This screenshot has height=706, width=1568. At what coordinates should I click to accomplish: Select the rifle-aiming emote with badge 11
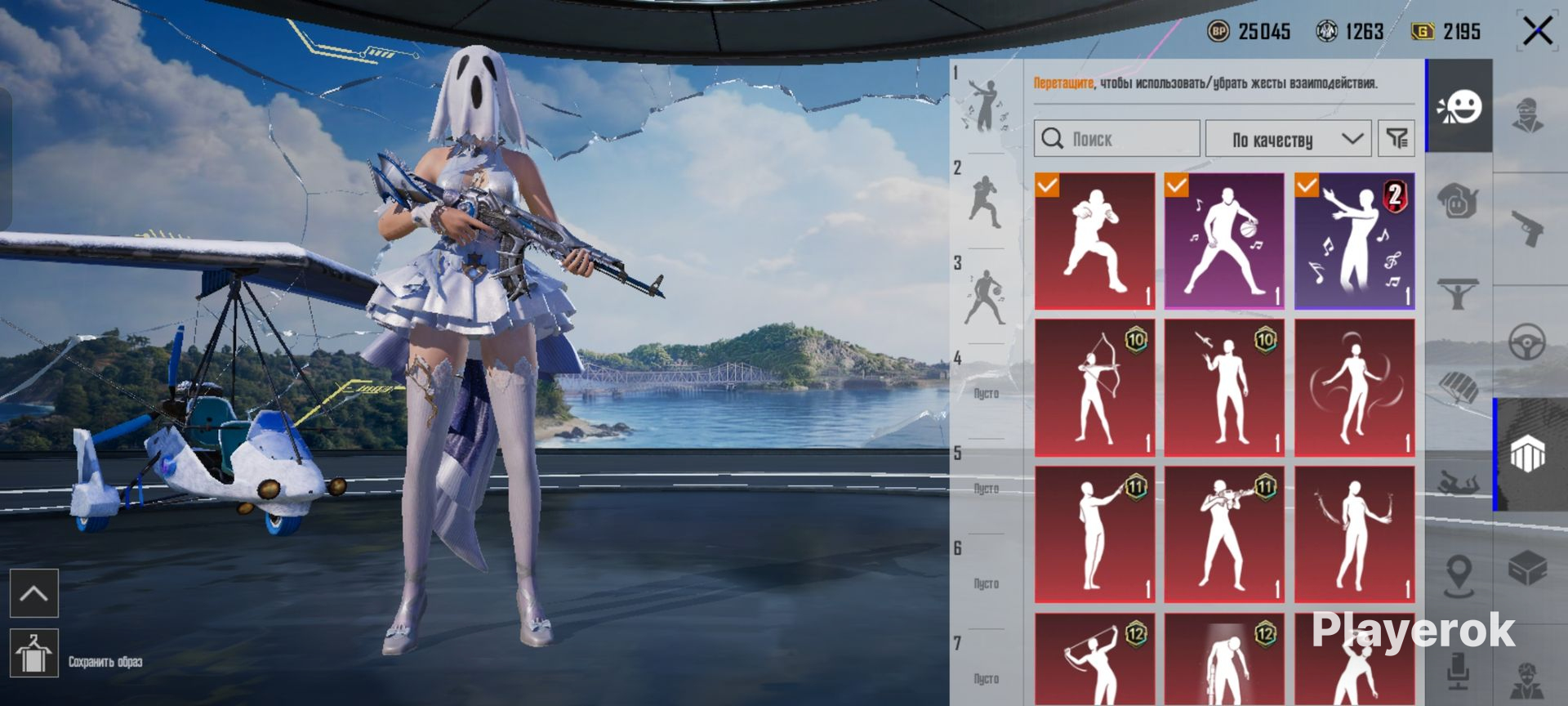click(x=1224, y=535)
